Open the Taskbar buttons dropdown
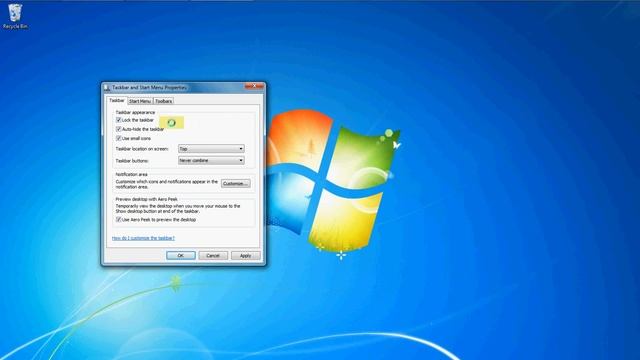The height and width of the screenshot is (360, 640). [211, 160]
